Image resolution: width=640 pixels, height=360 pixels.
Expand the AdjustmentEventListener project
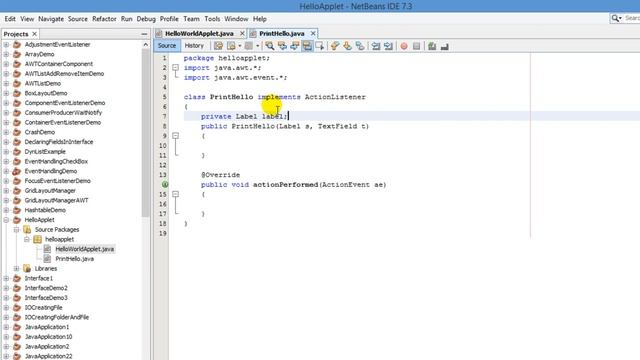coord(7,44)
